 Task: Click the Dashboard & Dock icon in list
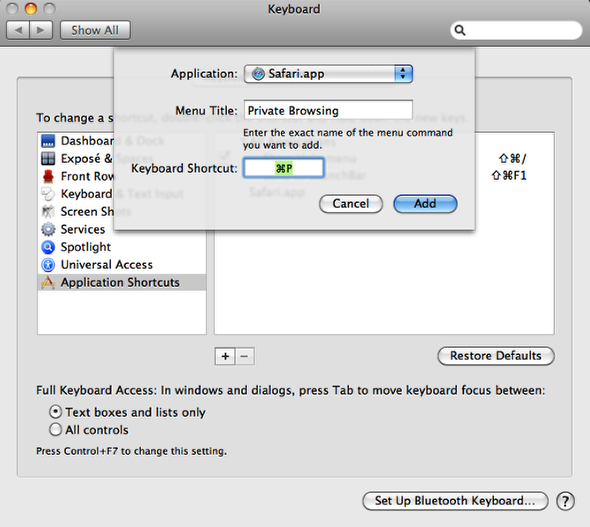48,141
